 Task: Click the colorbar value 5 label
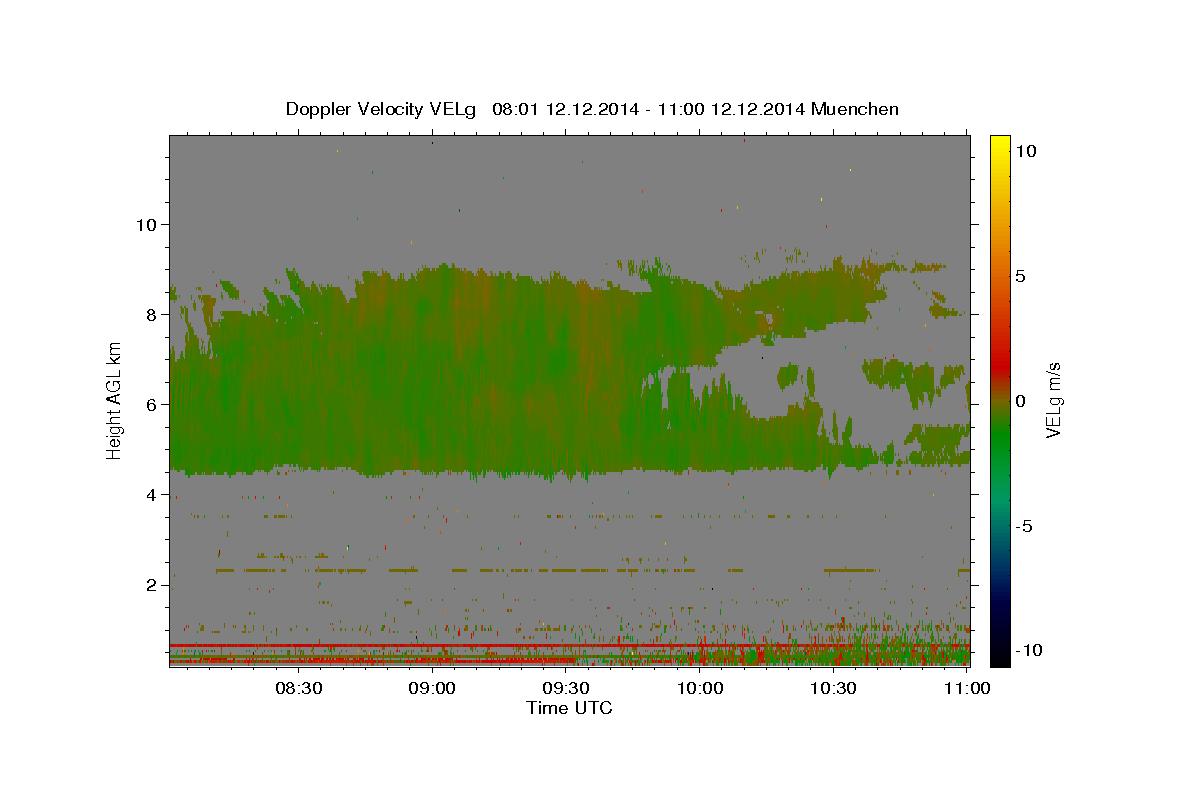[x=1021, y=276]
